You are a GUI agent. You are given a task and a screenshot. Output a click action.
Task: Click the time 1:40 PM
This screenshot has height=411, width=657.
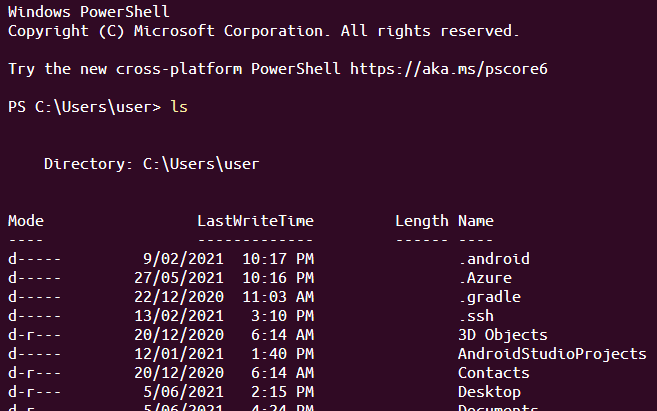(x=283, y=354)
